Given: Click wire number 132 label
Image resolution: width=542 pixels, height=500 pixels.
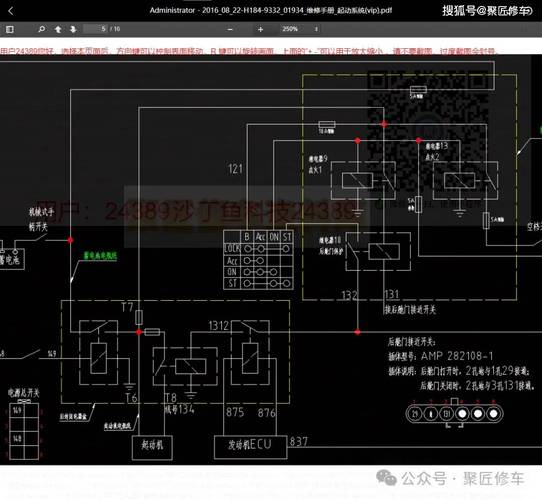Looking at the screenshot, I should (349, 295).
